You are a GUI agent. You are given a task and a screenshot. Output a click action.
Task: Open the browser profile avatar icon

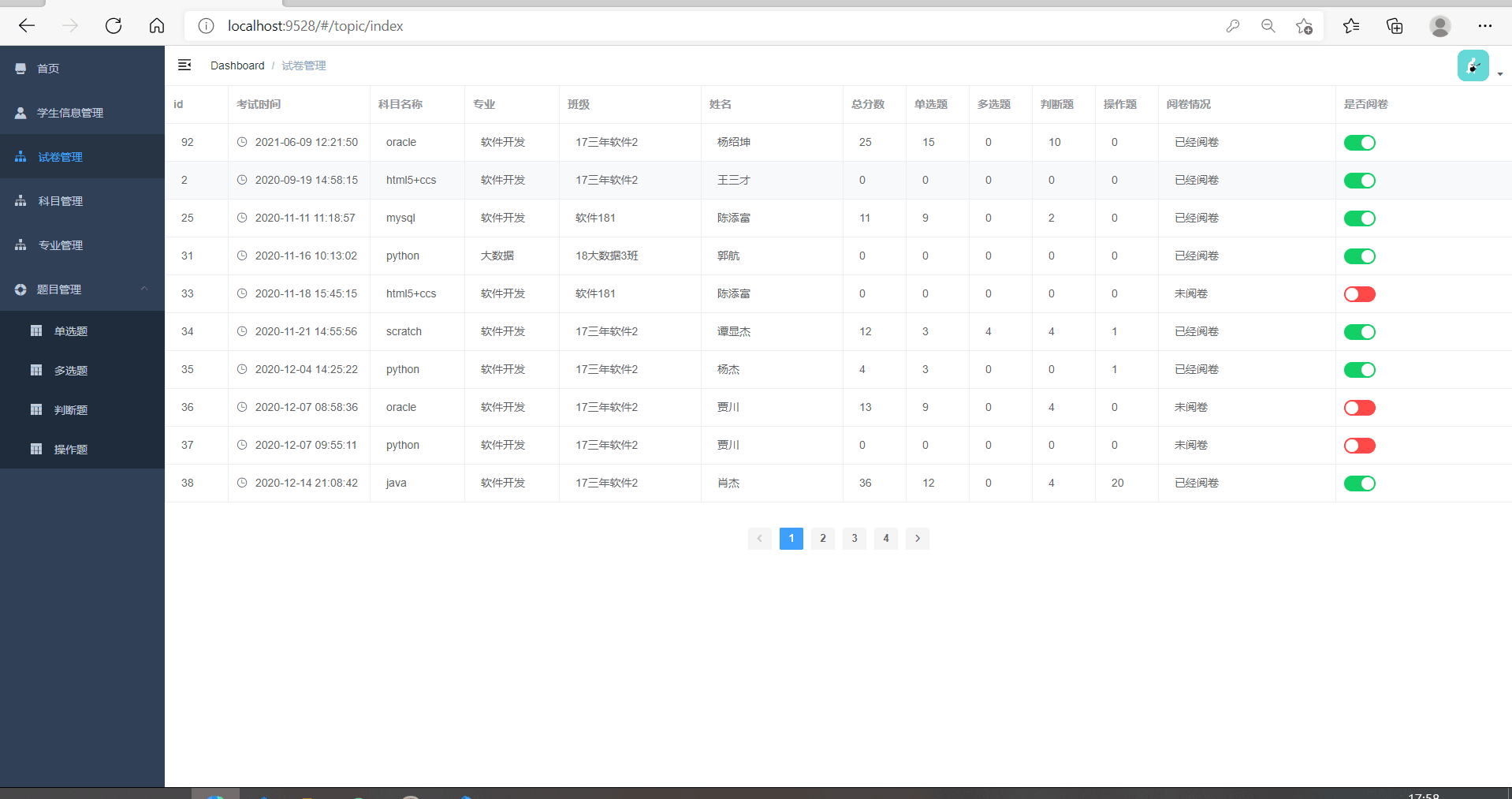click(x=1439, y=26)
